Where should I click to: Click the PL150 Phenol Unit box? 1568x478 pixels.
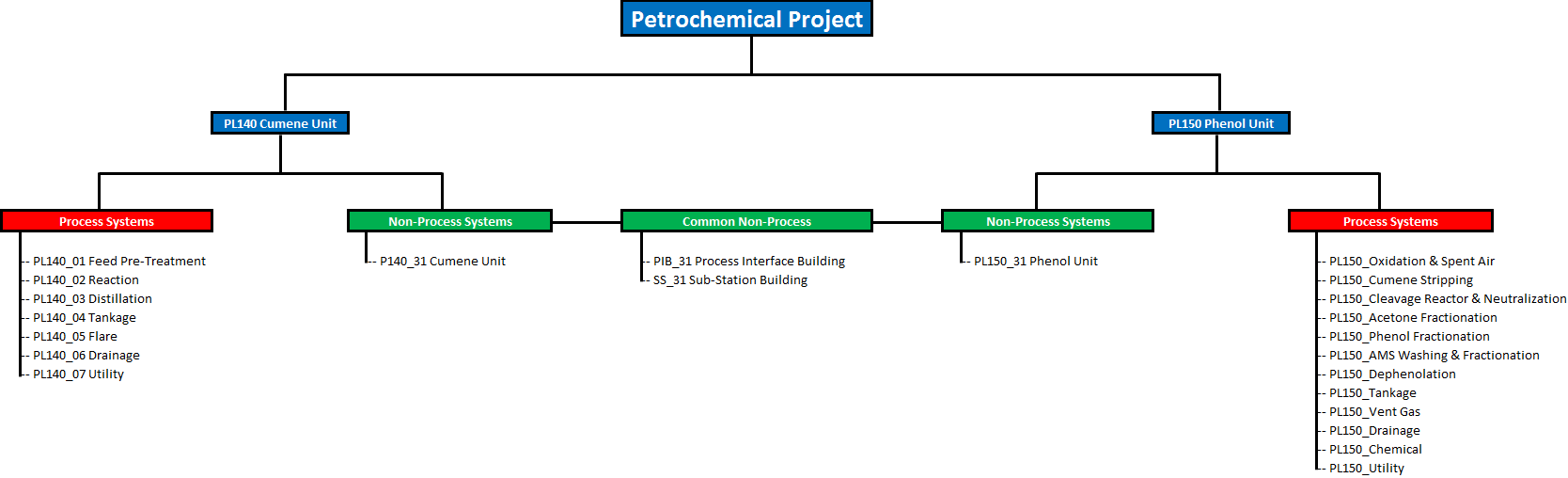pyautogui.click(x=1221, y=123)
